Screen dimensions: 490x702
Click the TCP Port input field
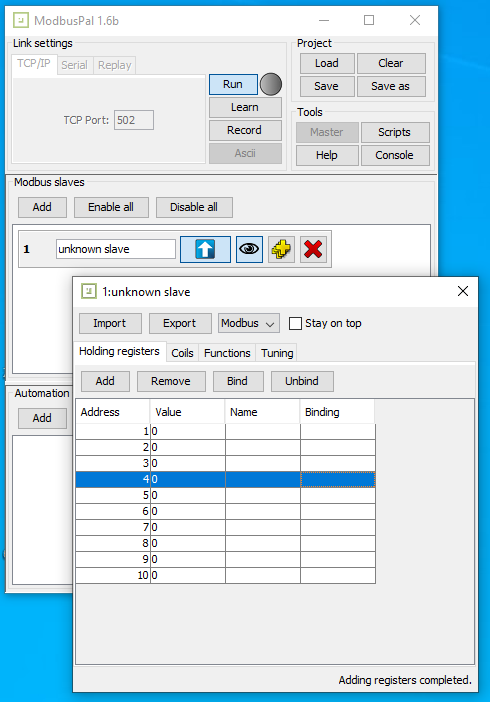(x=133, y=120)
